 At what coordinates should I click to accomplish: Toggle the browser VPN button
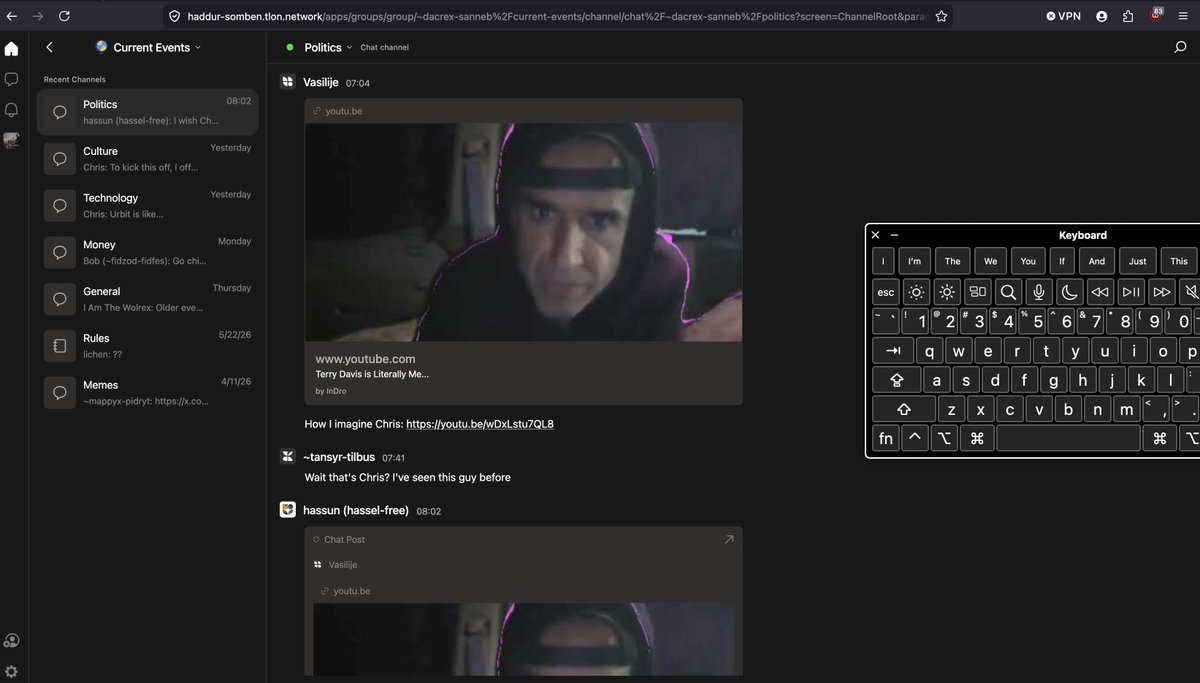click(x=1064, y=16)
